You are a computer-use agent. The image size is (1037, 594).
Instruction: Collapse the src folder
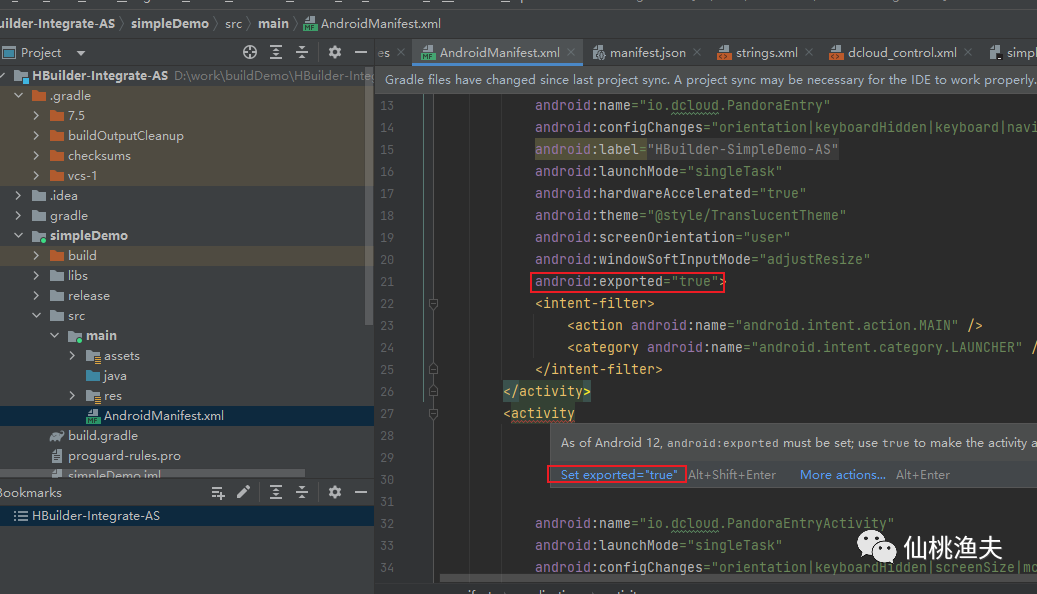pyautogui.click(x=36, y=316)
